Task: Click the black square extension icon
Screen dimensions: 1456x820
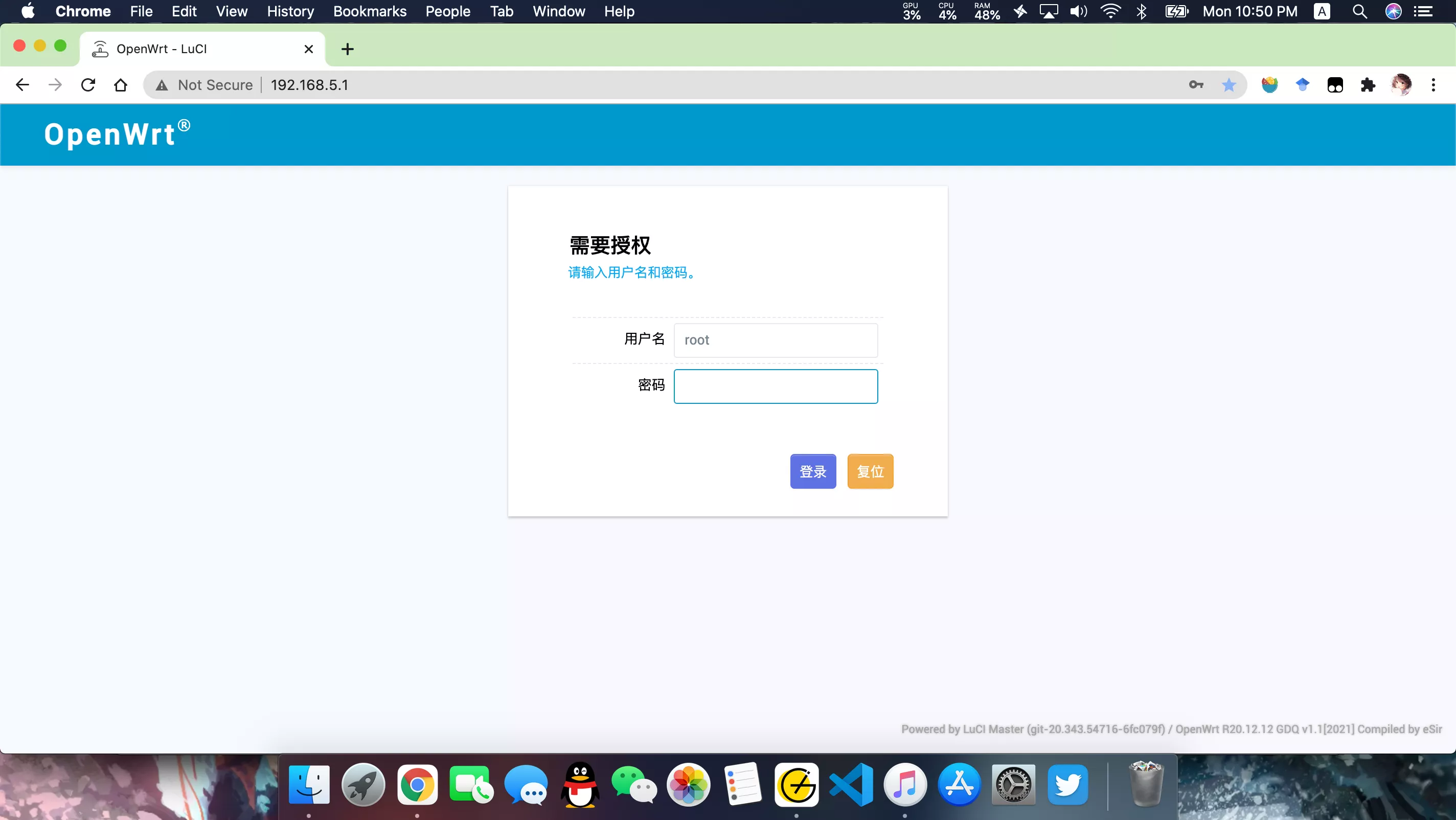Action: tap(1335, 85)
